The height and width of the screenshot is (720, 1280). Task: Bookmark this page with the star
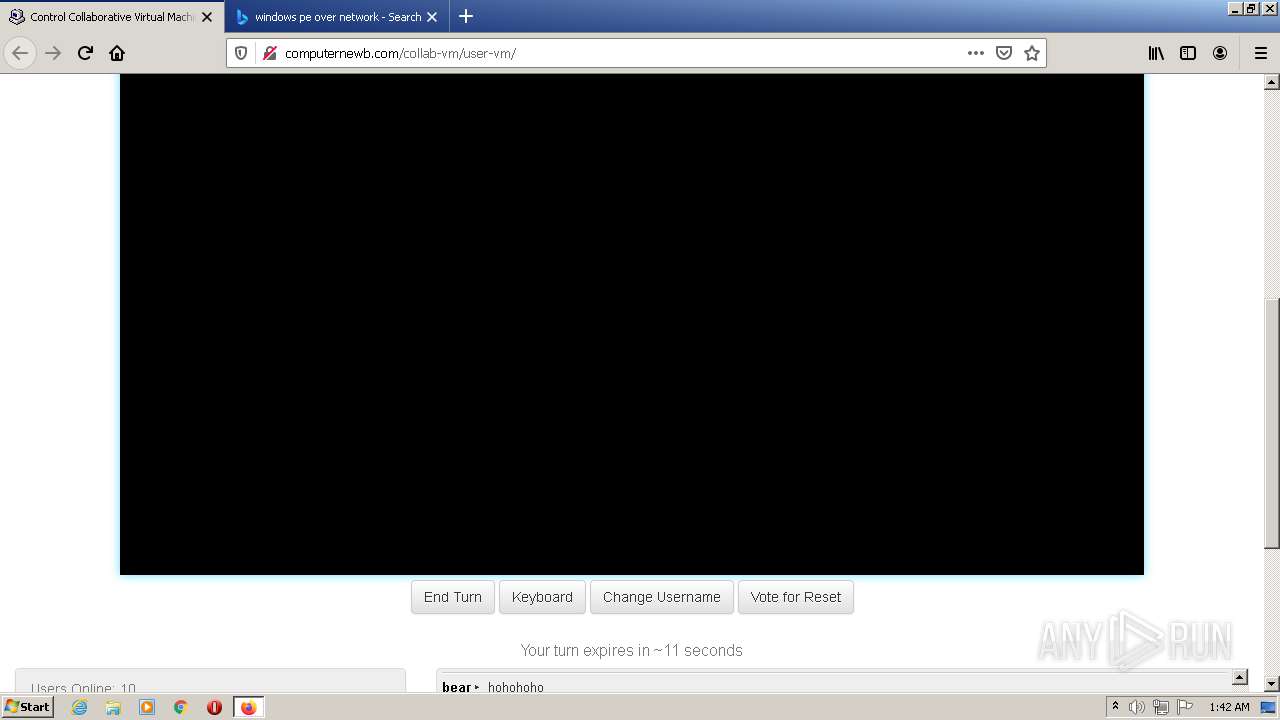click(x=1032, y=53)
